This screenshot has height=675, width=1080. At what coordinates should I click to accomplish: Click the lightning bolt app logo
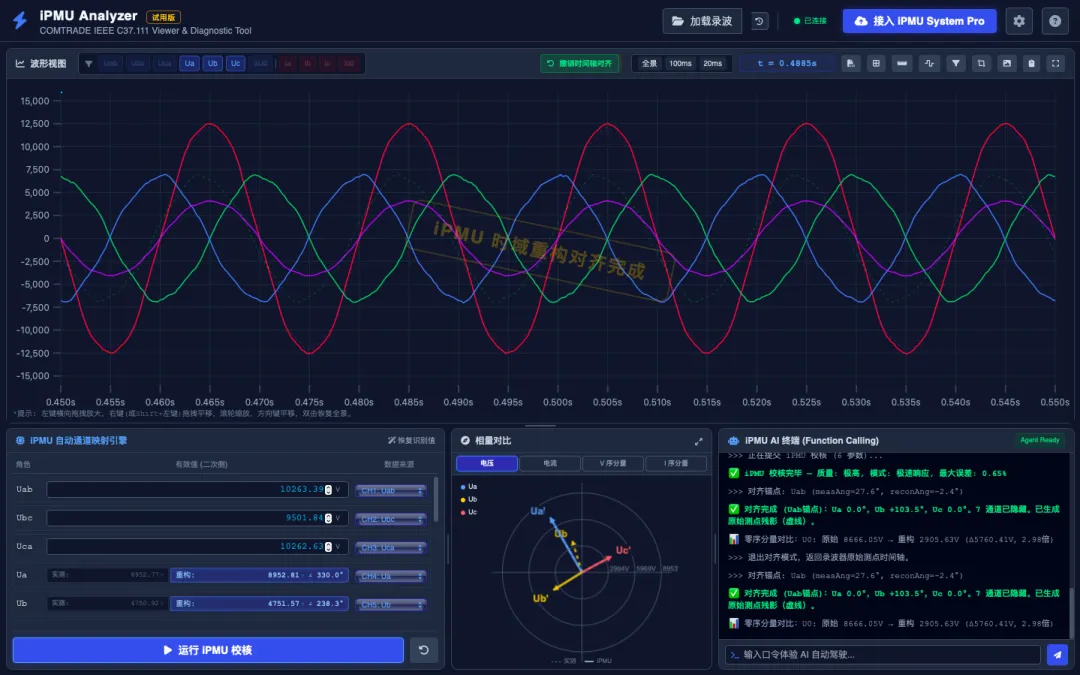[x=20, y=21]
